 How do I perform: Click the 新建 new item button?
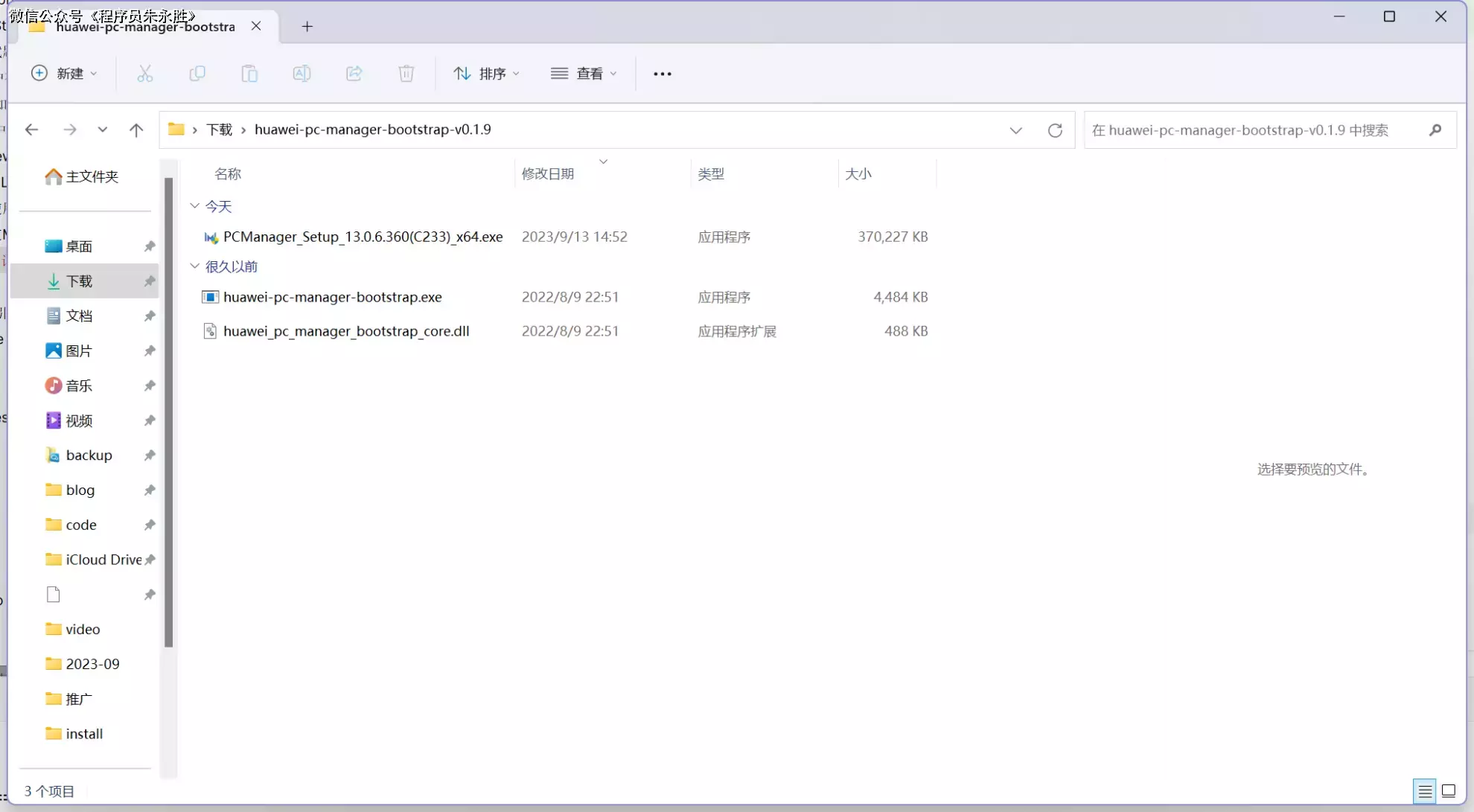point(64,74)
